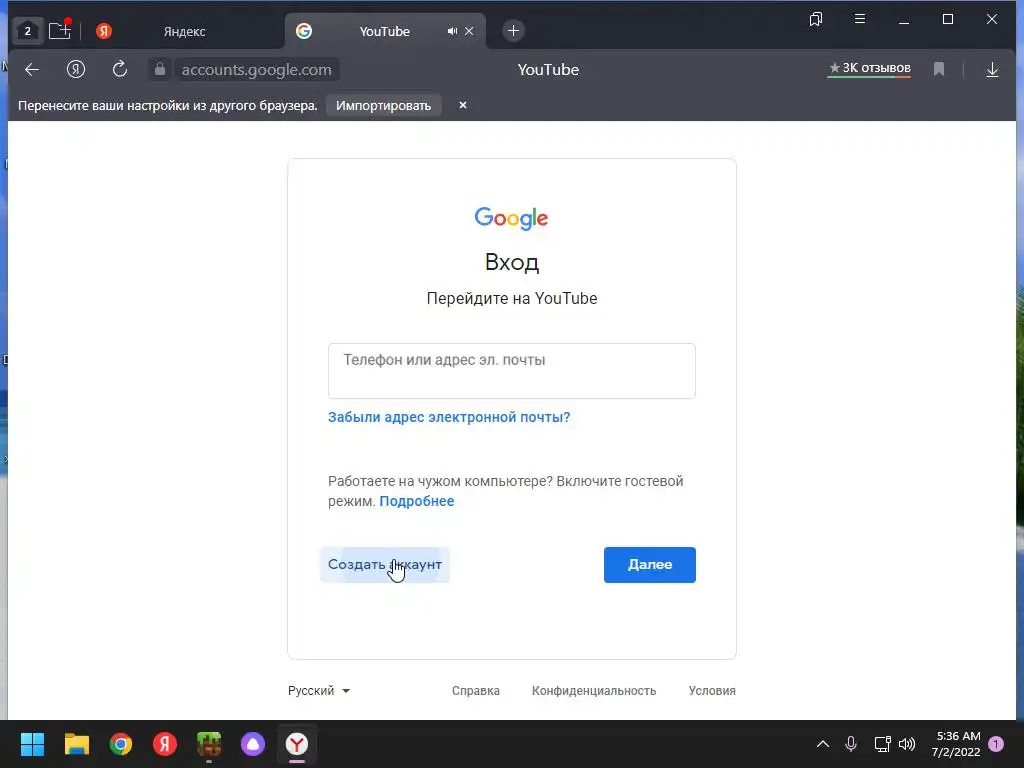Open the volume speaker tray icon
The height and width of the screenshot is (768, 1024).
click(x=907, y=744)
